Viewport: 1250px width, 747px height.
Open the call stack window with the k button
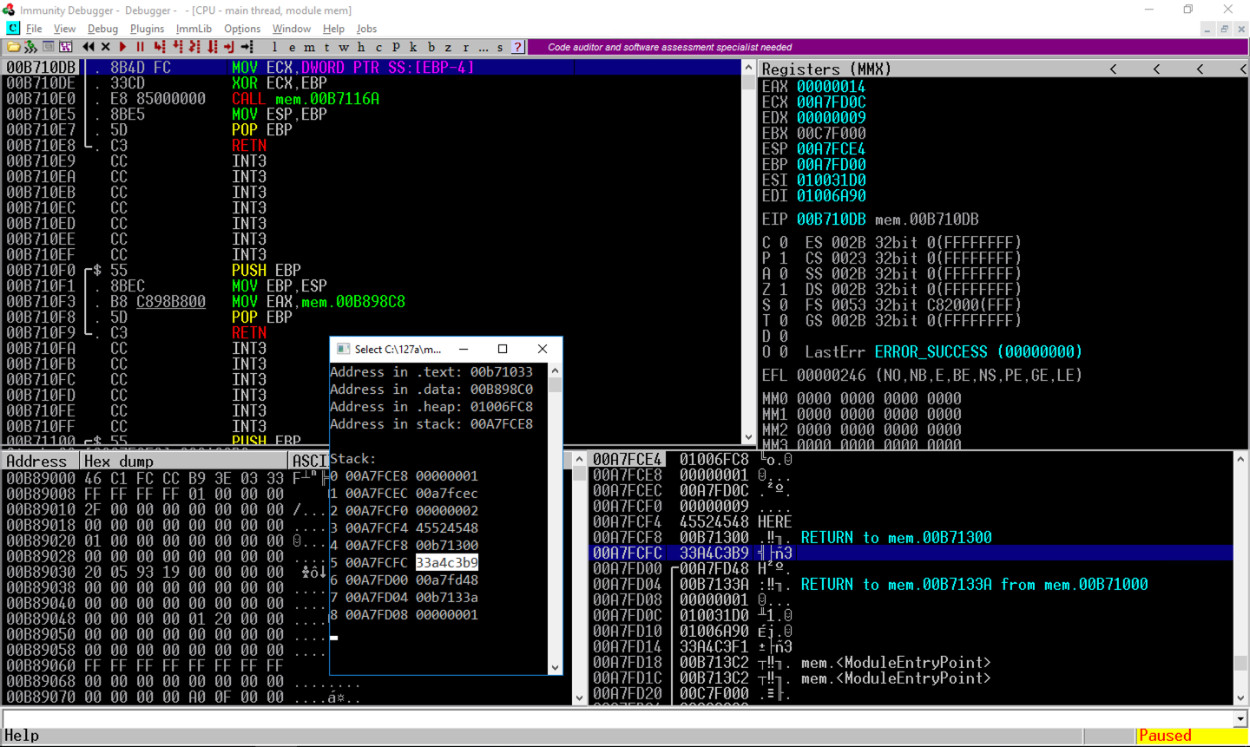point(413,47)
